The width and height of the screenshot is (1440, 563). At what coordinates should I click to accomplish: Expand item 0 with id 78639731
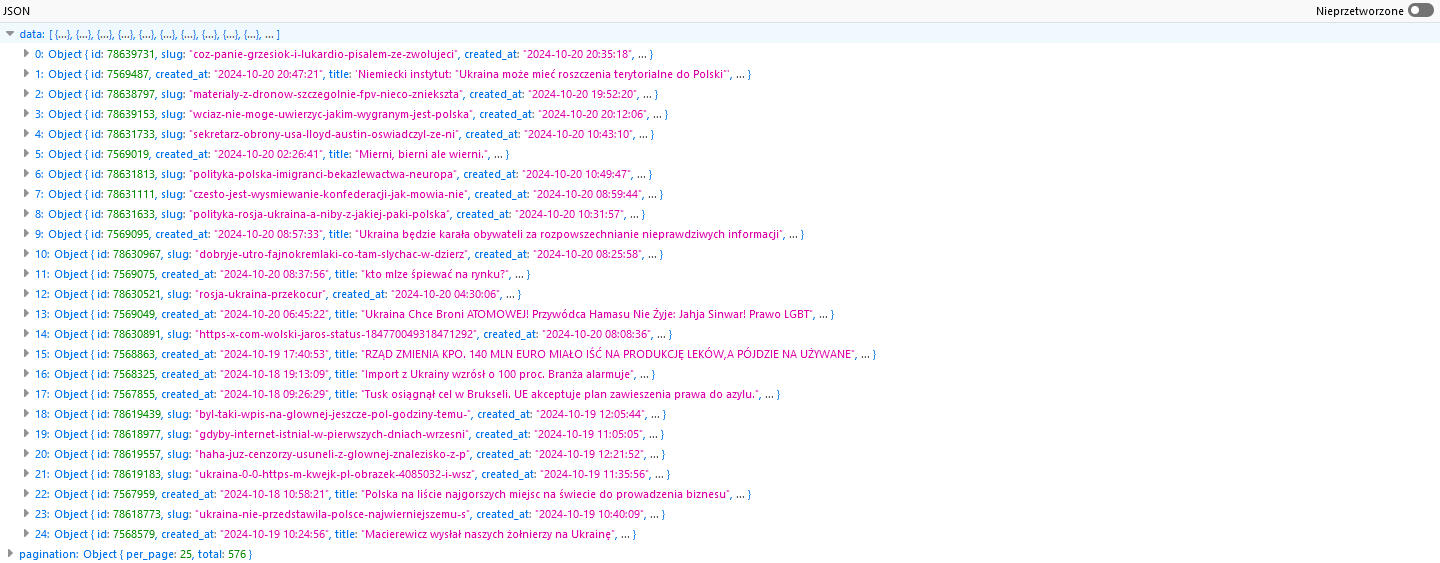pyautogui.click(x=27, y=54)
